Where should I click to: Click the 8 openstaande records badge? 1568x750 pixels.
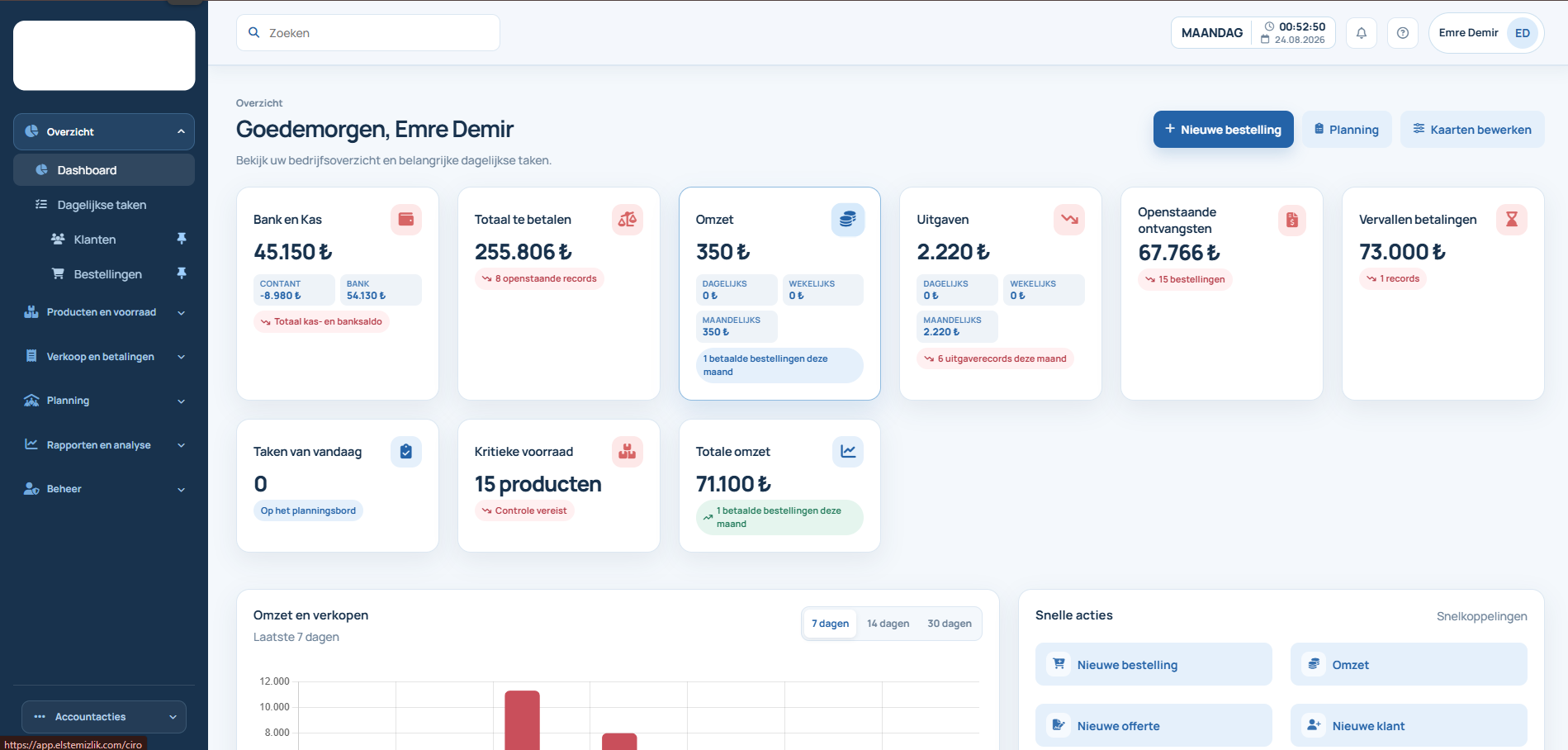[x=539, y=279]
